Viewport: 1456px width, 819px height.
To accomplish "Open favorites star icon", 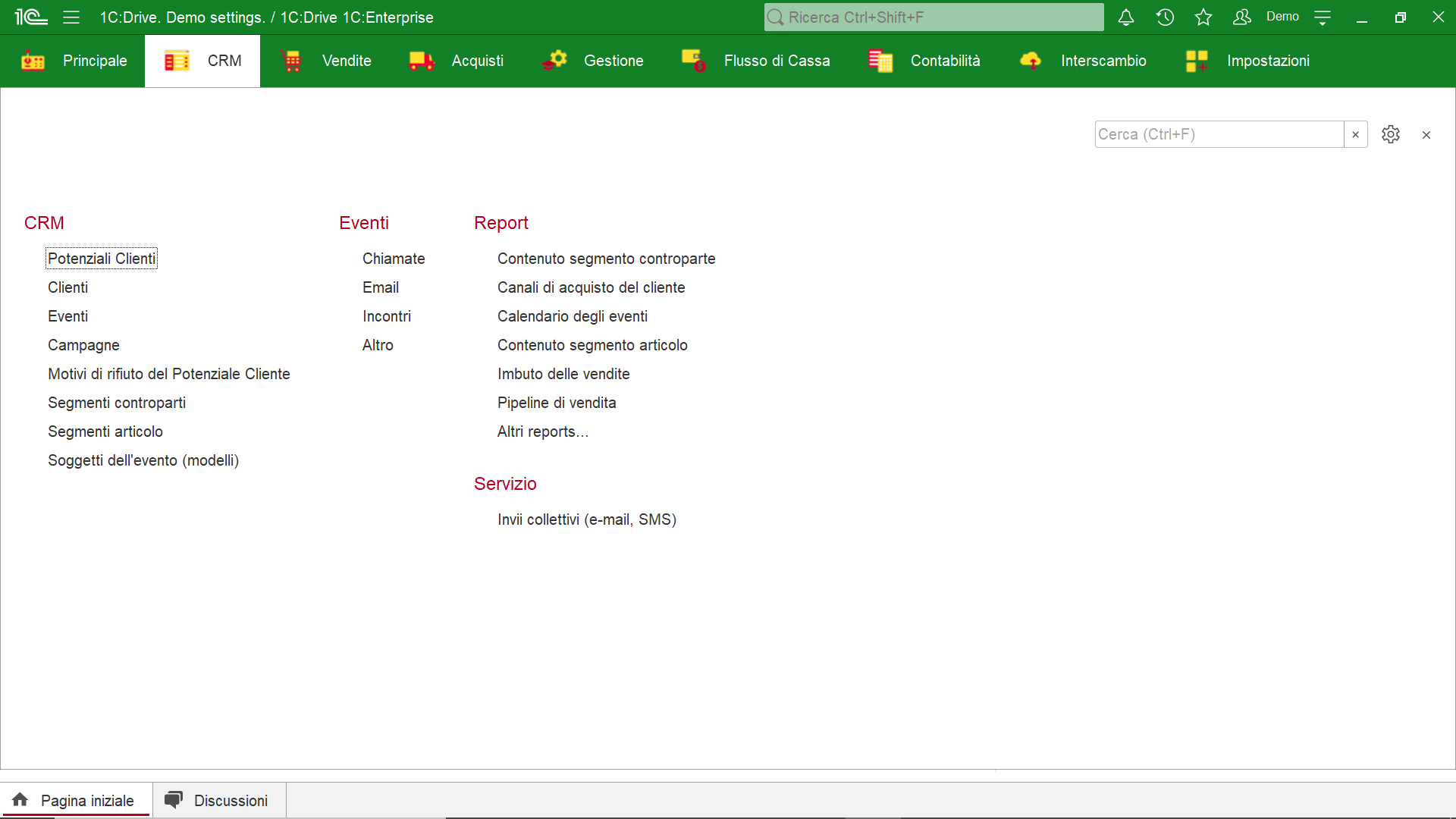I will [1203, 17].
